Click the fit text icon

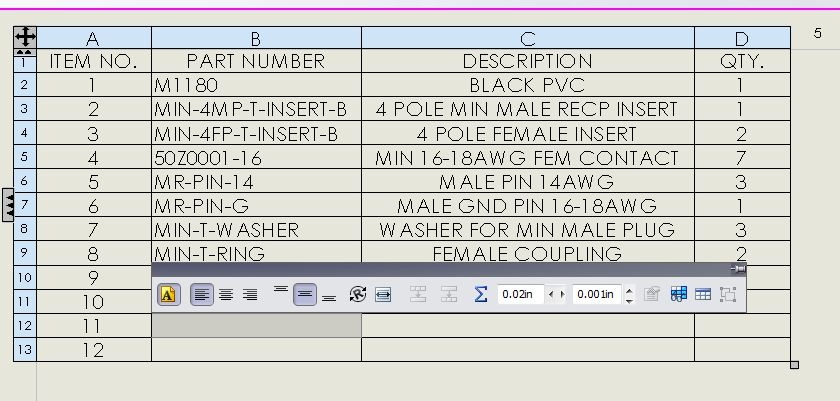coord(382,294)
